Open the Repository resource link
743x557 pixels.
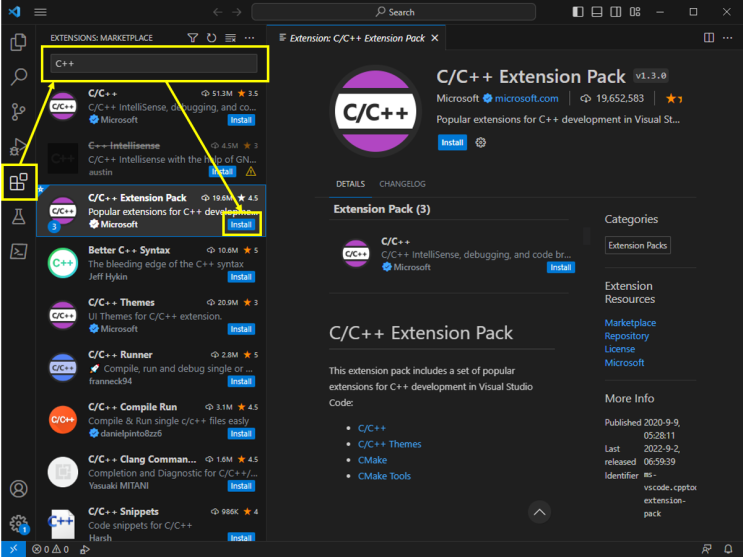click(x=626, y=336)
